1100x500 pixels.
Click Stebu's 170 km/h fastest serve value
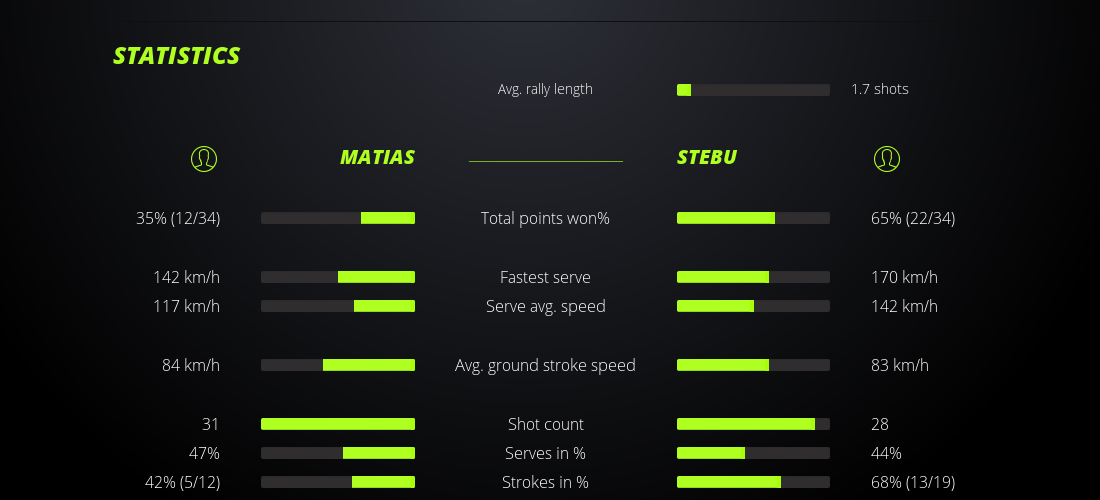coord(904,277)
